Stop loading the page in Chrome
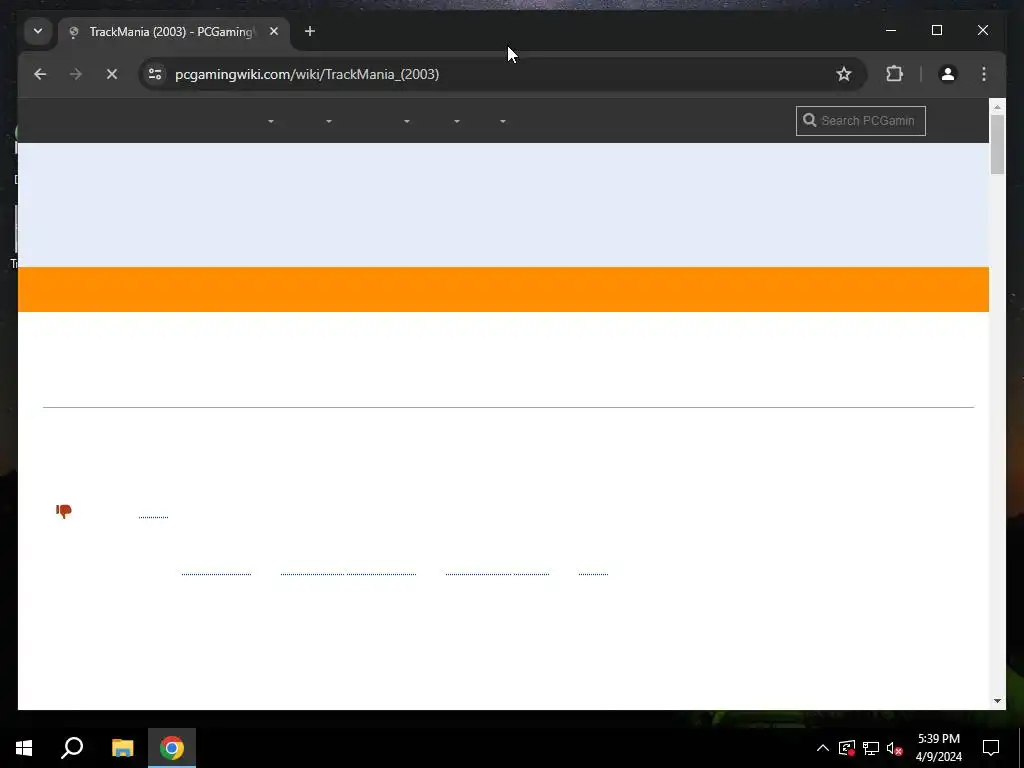Image resolution: width=1024 pixels, height=768 pixels. pyautogui.click(x=112, y=74)
